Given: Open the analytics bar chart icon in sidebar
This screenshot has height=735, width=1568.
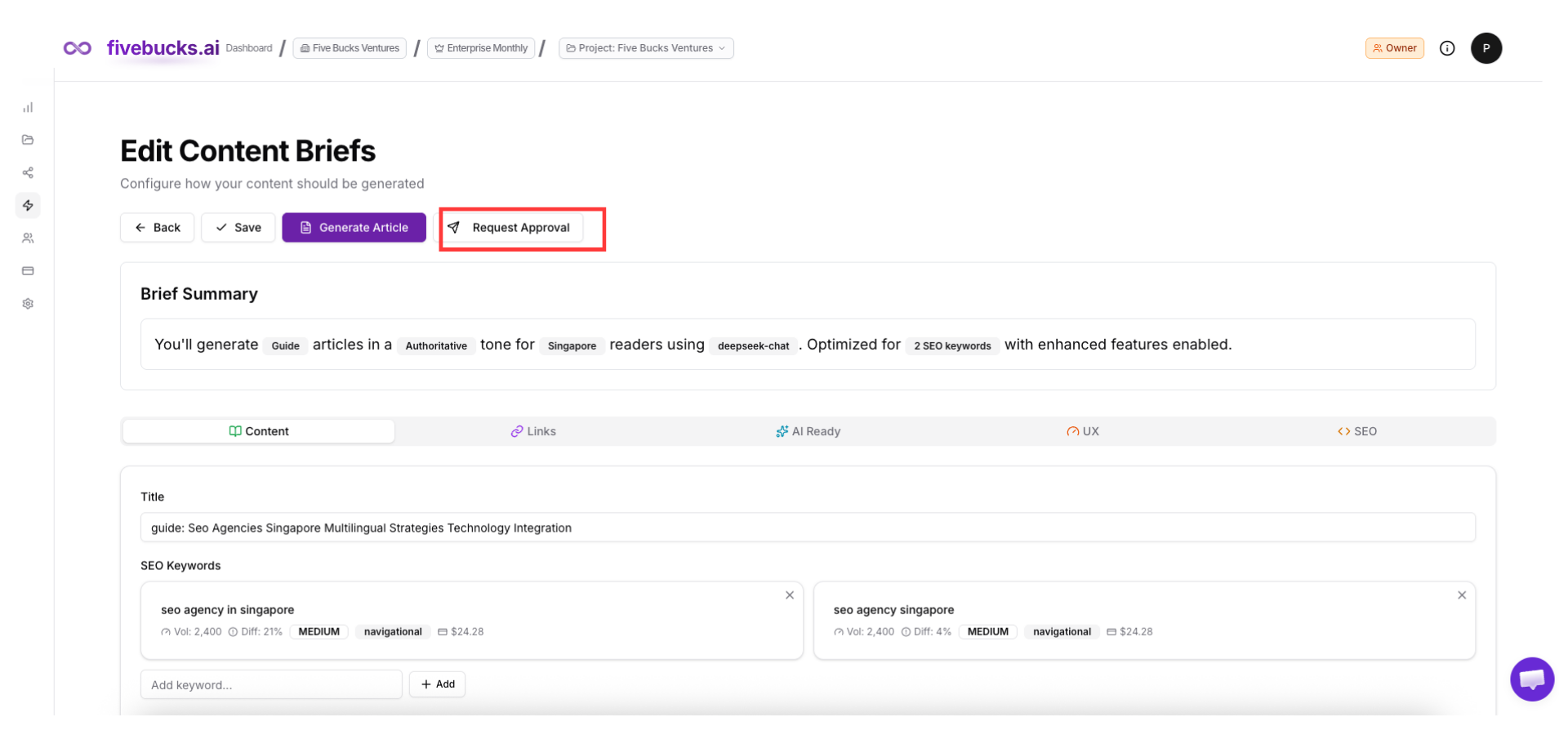Looking at the screenshot, I should tap(28, 107).
